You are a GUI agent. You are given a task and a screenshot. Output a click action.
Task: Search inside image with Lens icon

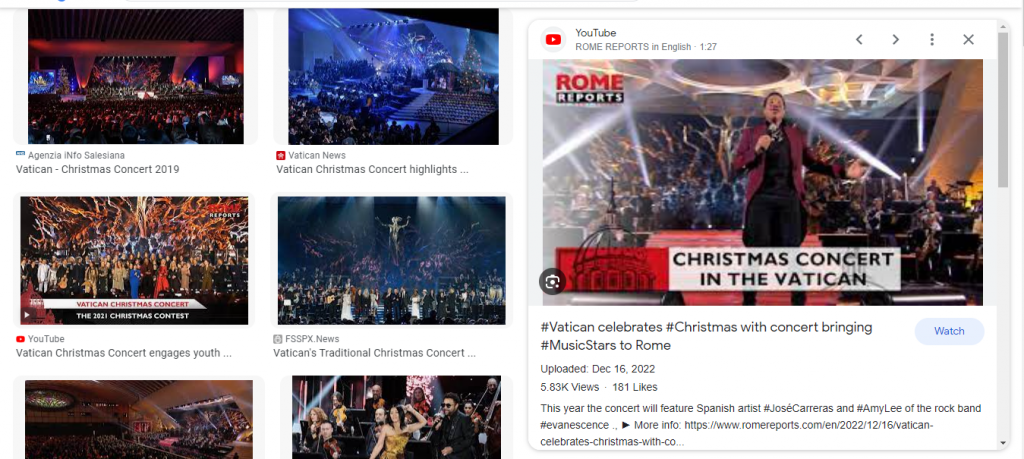click(x=552, y=281)
